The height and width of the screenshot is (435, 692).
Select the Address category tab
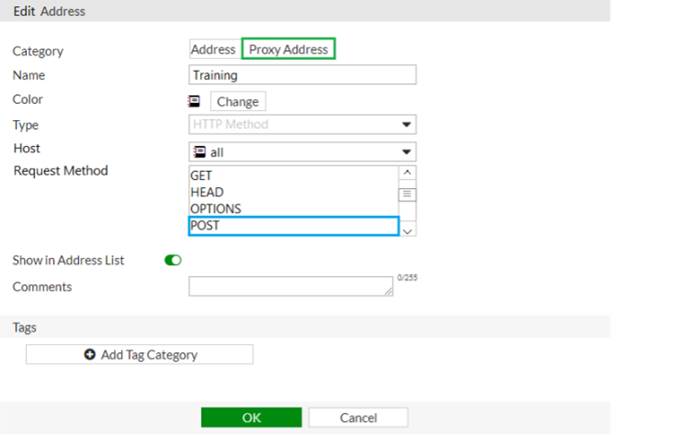point(213,49)
